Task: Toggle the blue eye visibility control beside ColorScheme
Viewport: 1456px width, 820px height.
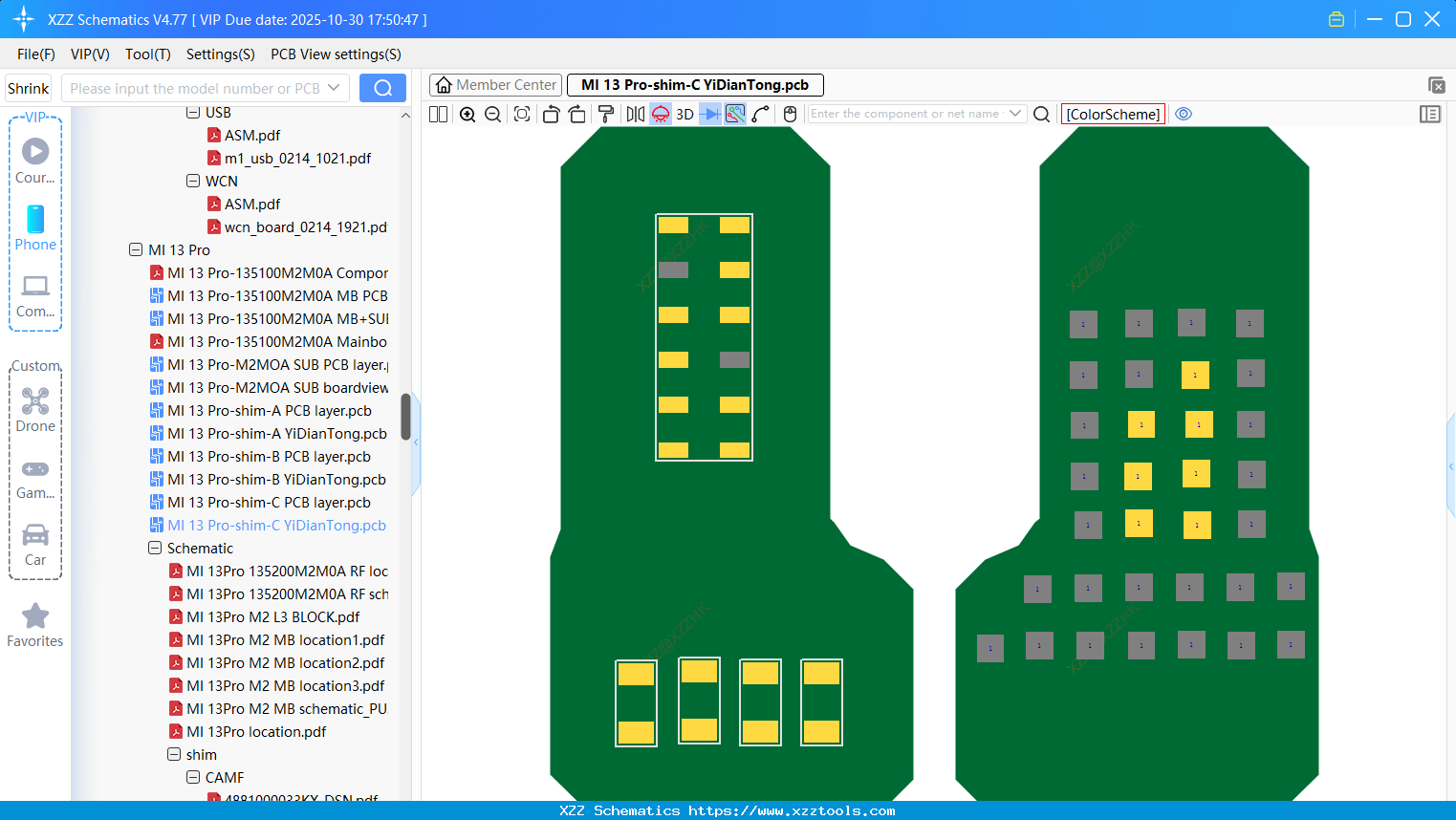Action: [1184, 114]
